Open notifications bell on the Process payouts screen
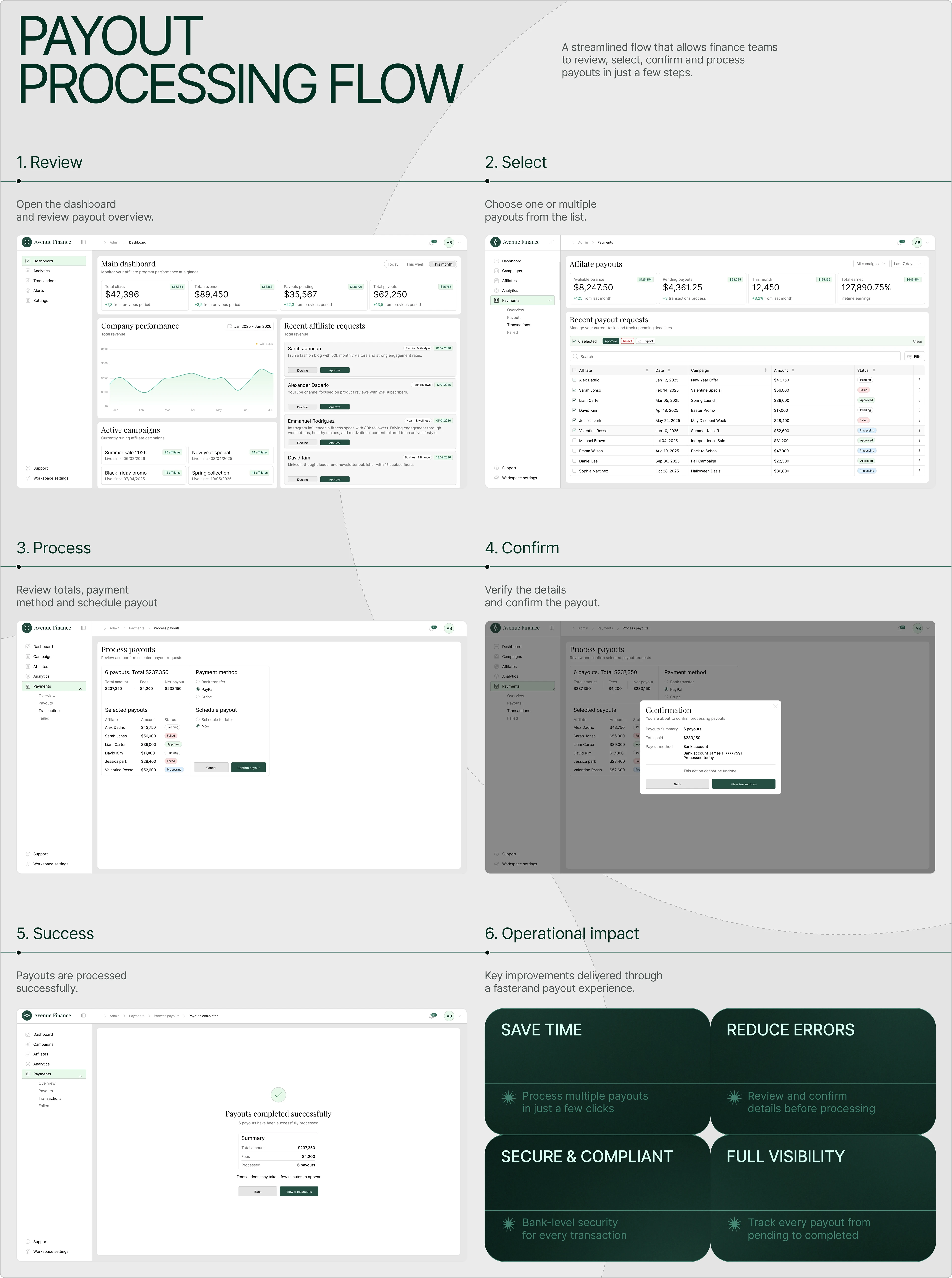Image resolution: width=952 pixels, height=1278 pixels. [433, 628]
